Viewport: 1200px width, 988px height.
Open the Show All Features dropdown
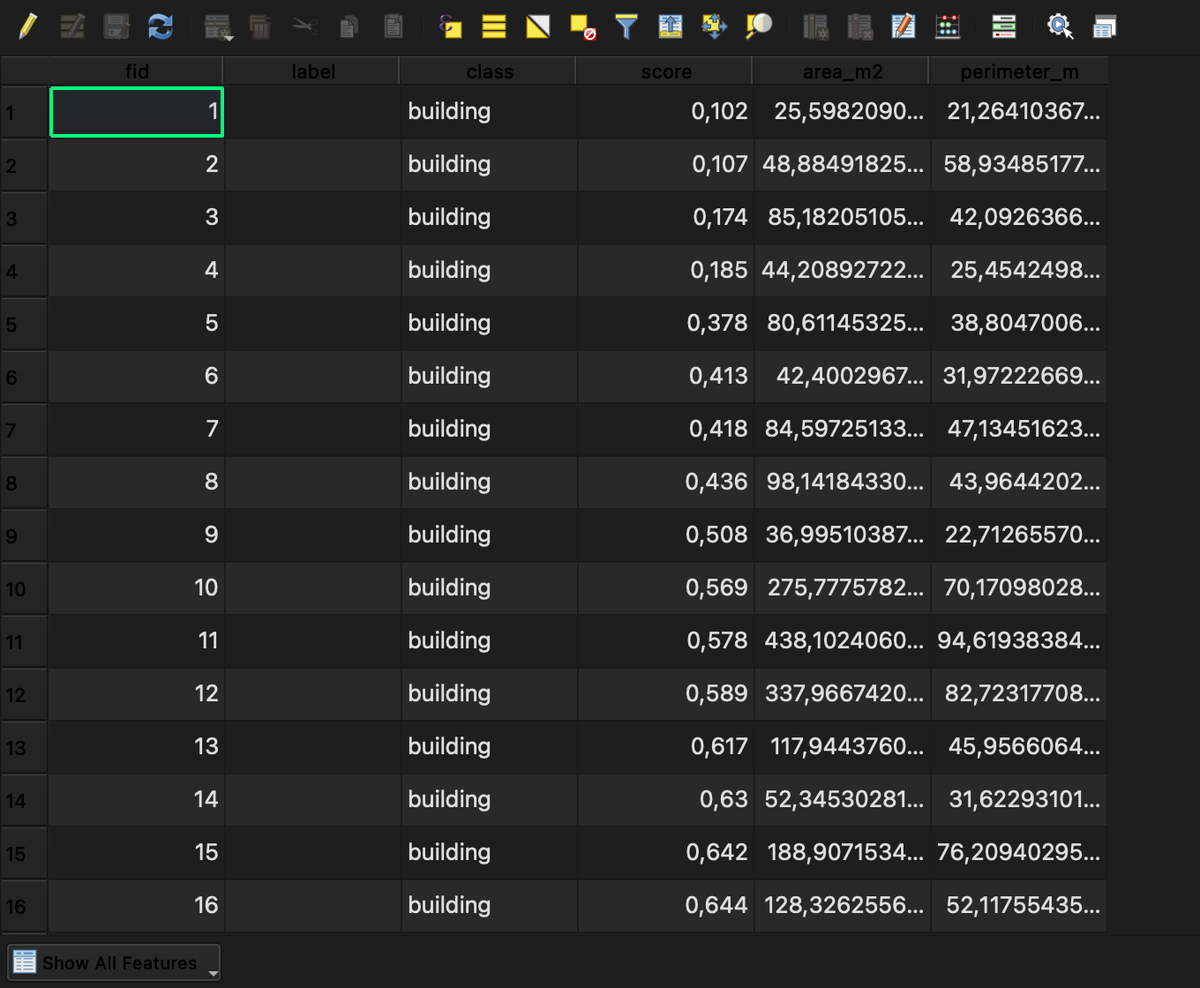pyautogui.click(x=114, y=963)
